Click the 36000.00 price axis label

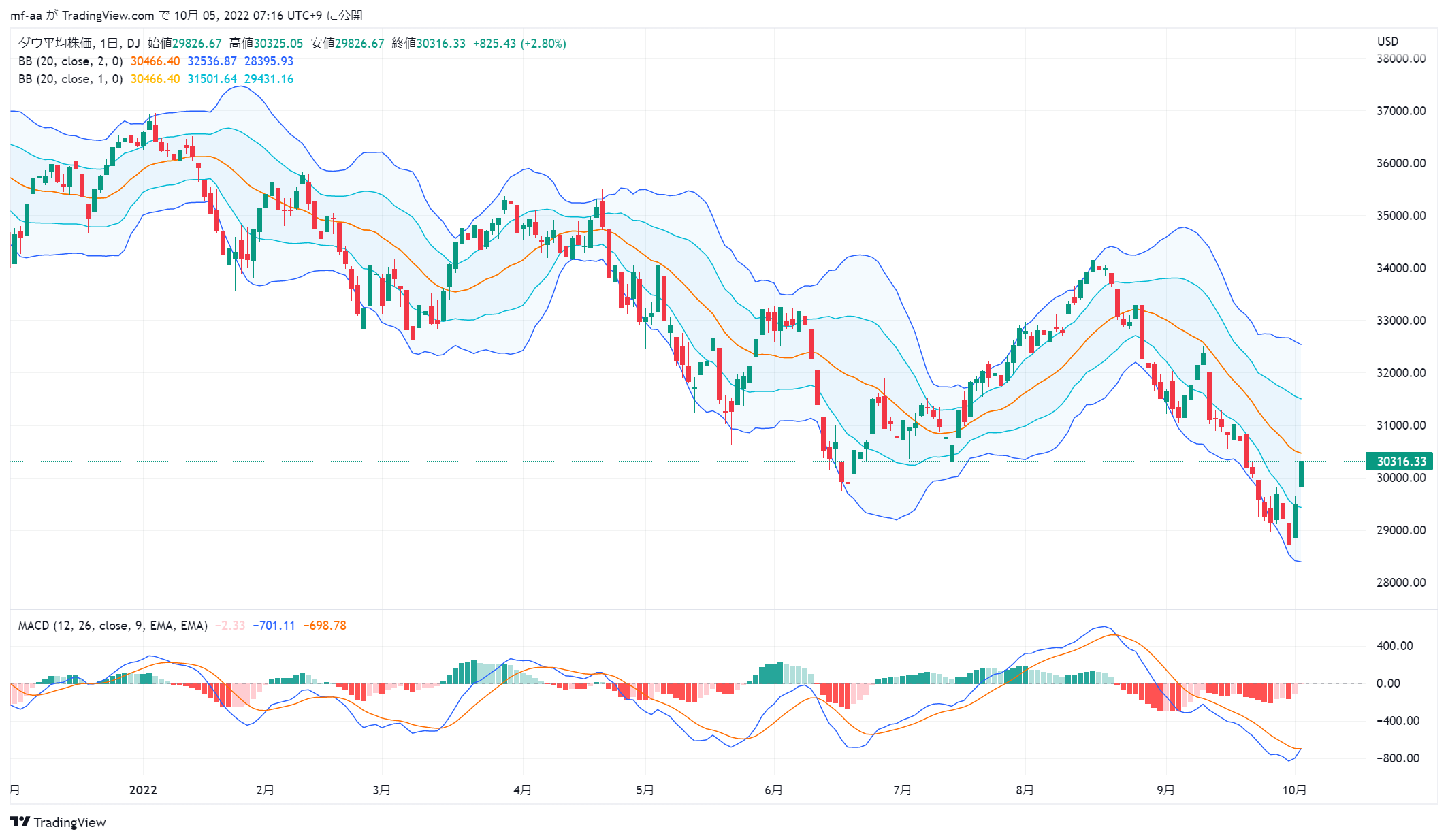point(1401,163)
